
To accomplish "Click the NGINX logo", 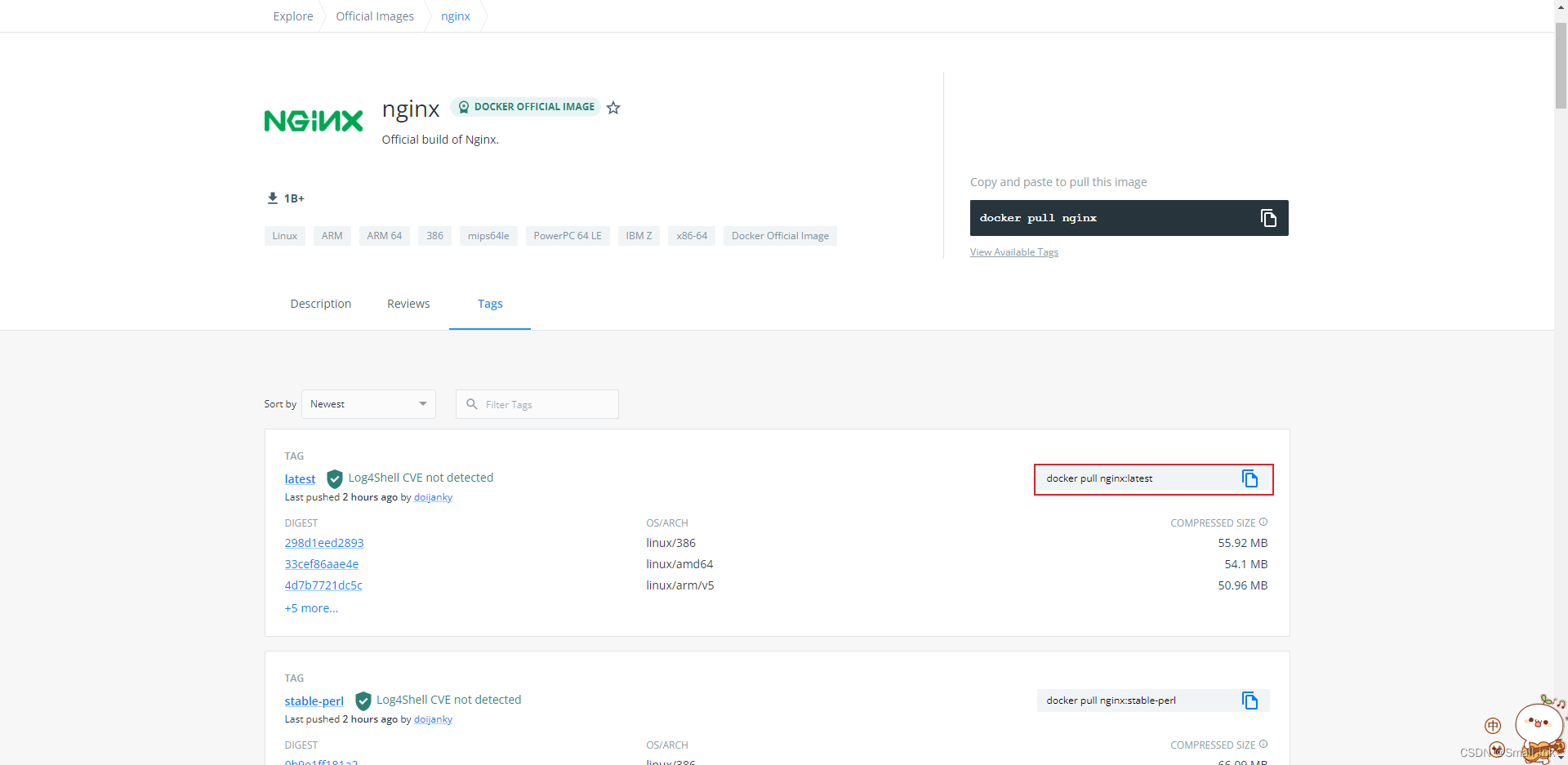I will 314,121.
